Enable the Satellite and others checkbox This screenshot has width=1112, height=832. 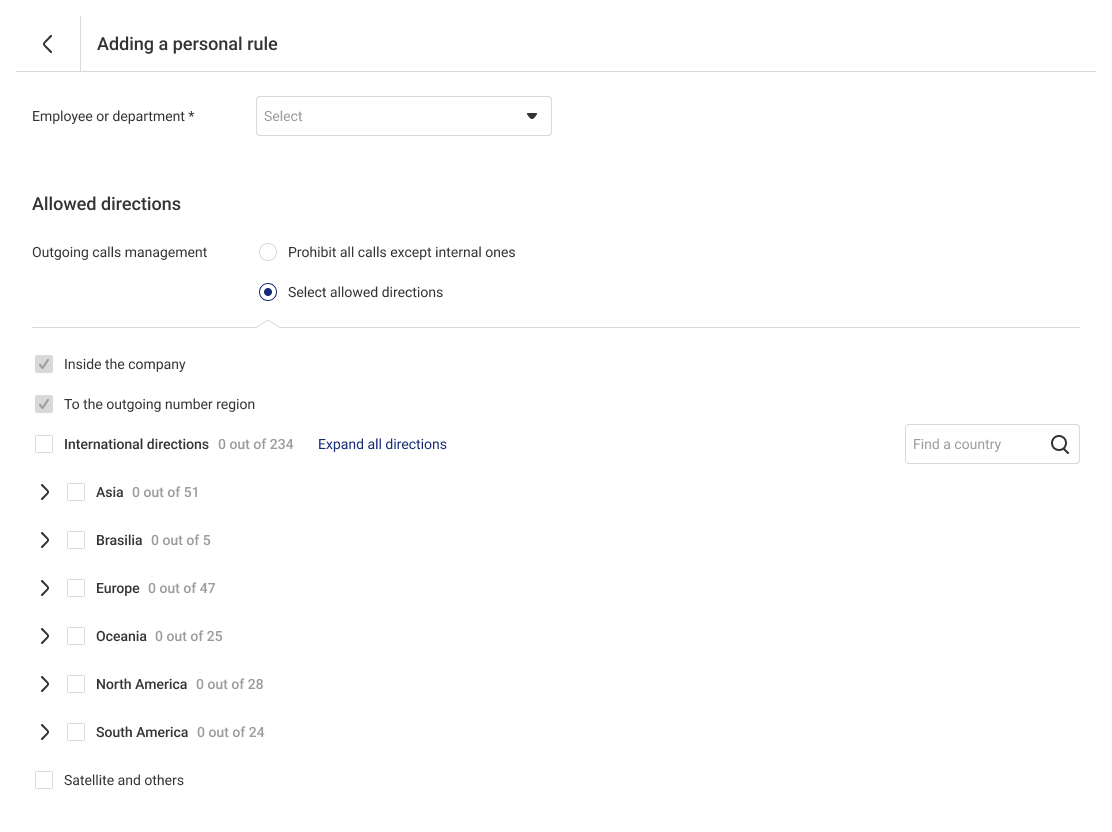coord(44,780)
